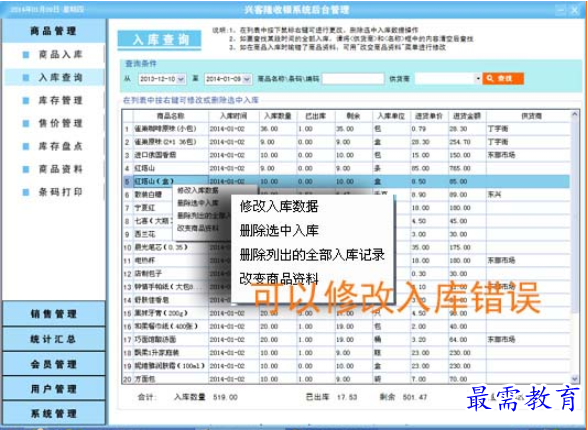Sort by the 入库时间 column header
Viewport: 588px width, 430px height.
pyautogui.click(x=234, y=116)
